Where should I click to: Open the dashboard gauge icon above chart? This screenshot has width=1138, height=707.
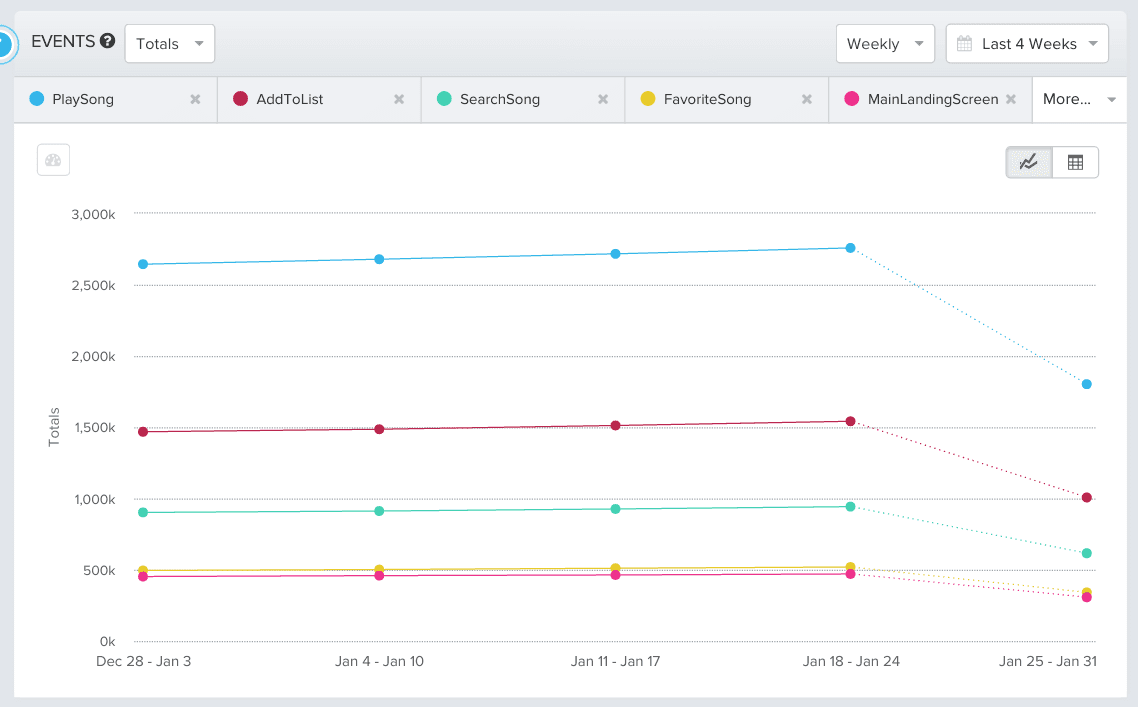tap(53, 160)
